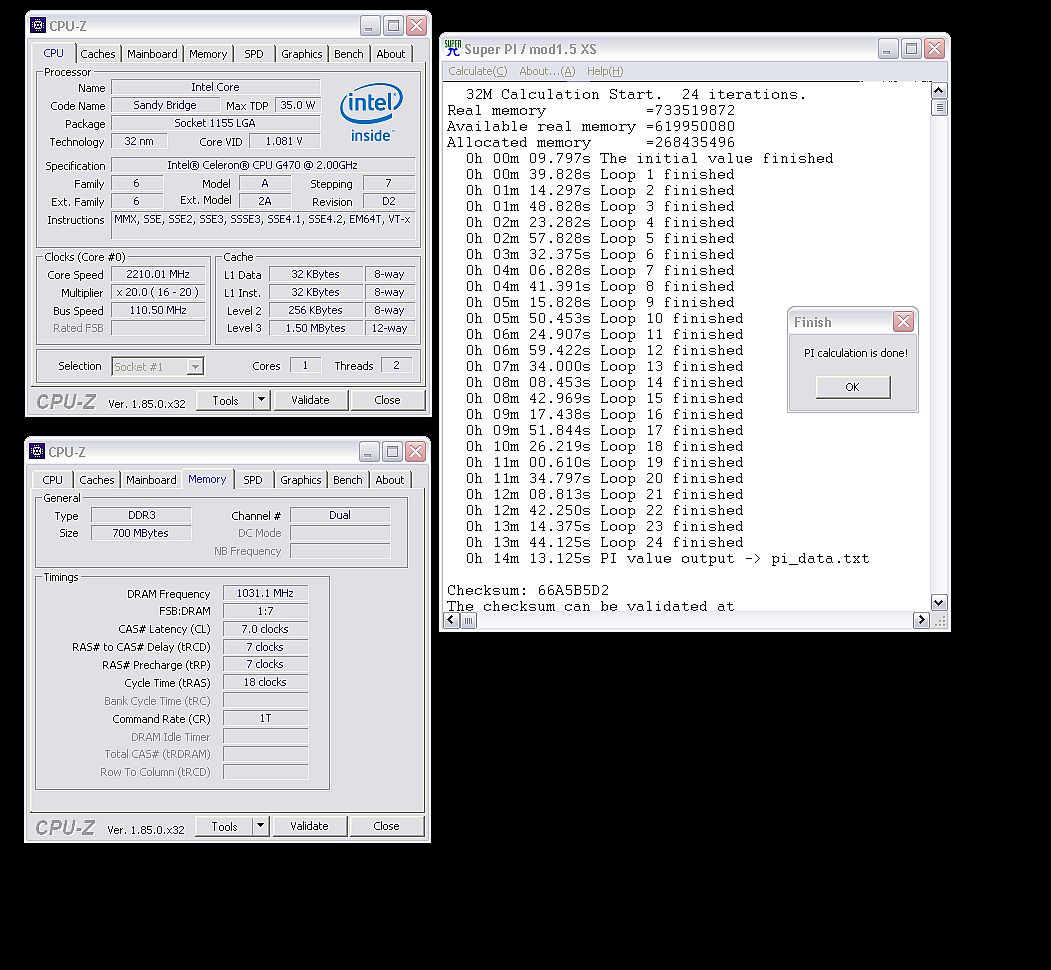Click Cycle Time value 18 clocks
Image resolution: width=1051 pixels, height=970 pixels.
tap(265, 682)
